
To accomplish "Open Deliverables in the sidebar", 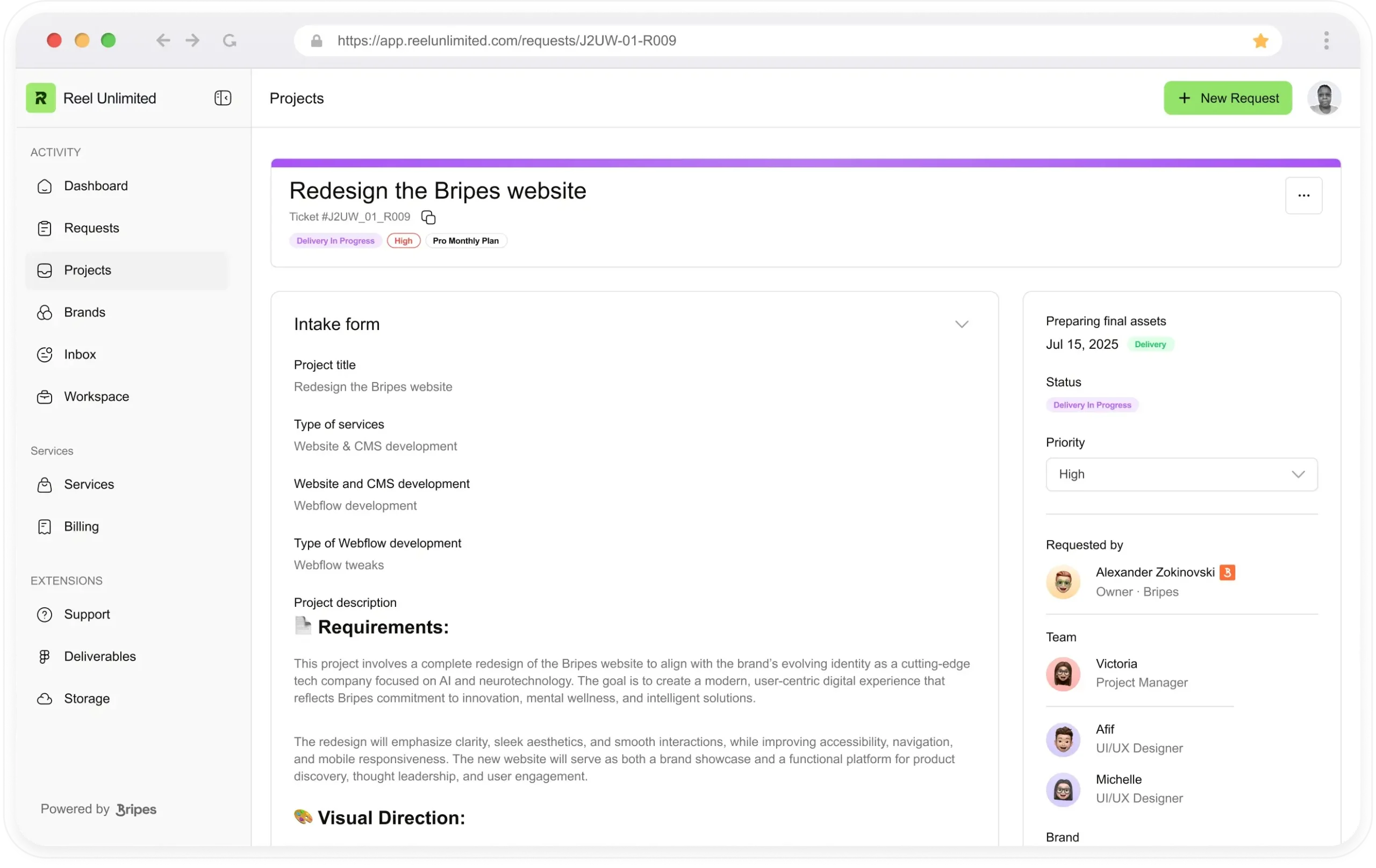I will (126, 657).
